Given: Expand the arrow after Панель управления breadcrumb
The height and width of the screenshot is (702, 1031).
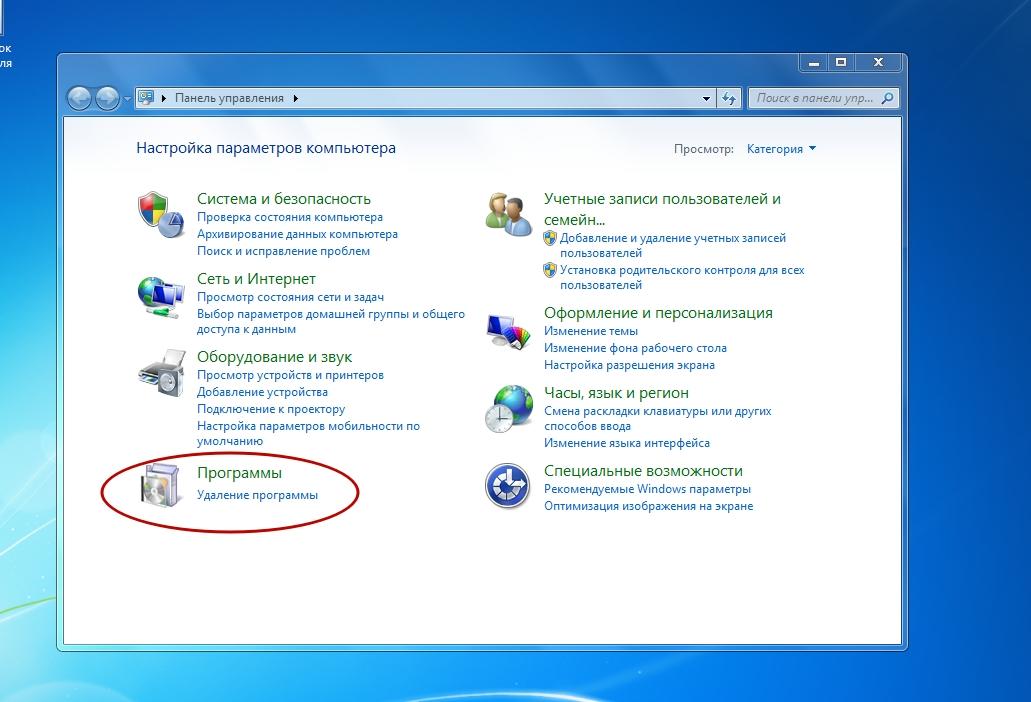Looking at the screenshot, I should pyautogui.click(x=296, y=98).
